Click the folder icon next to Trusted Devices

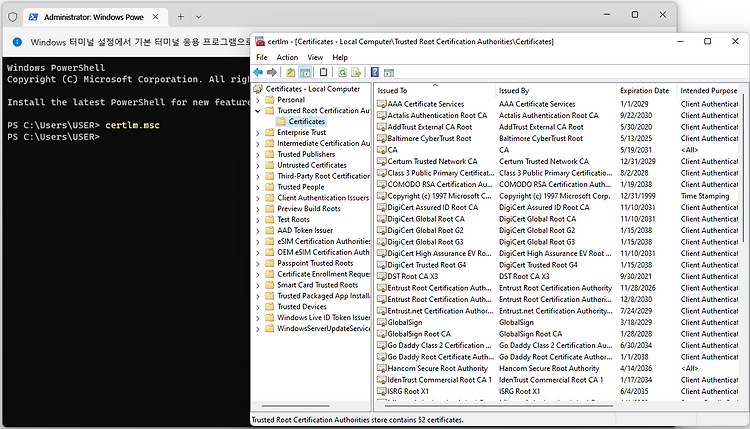pyautogui.click(x=269, y=307)
